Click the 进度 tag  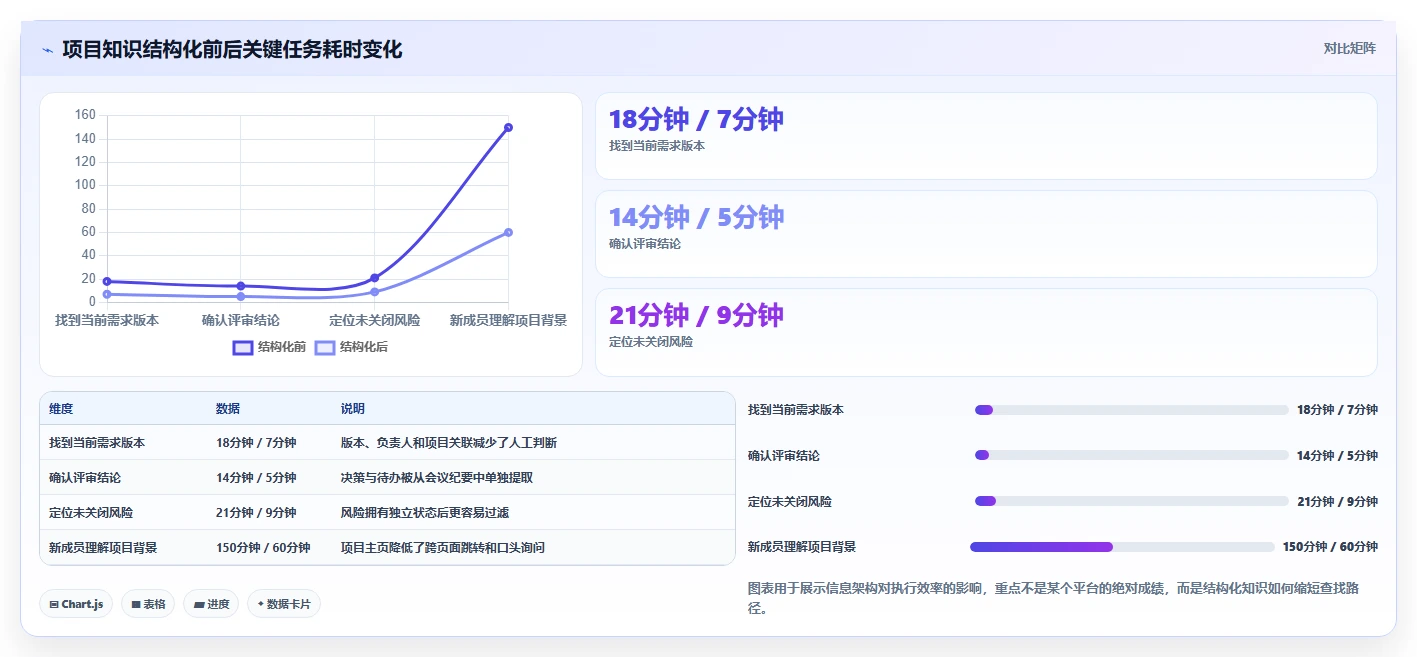tap(211, 604)
